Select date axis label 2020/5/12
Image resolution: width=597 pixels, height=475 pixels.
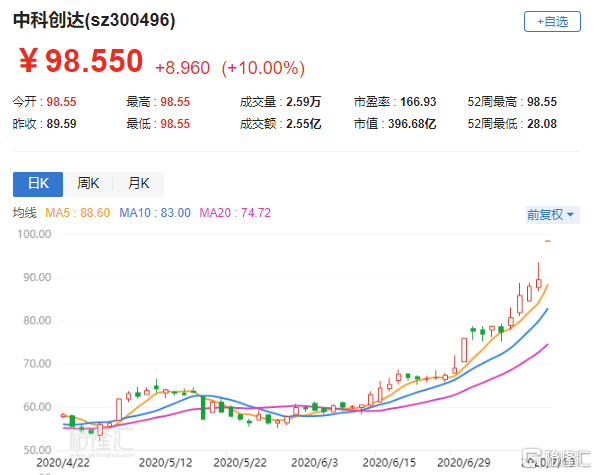coord(165,463)
